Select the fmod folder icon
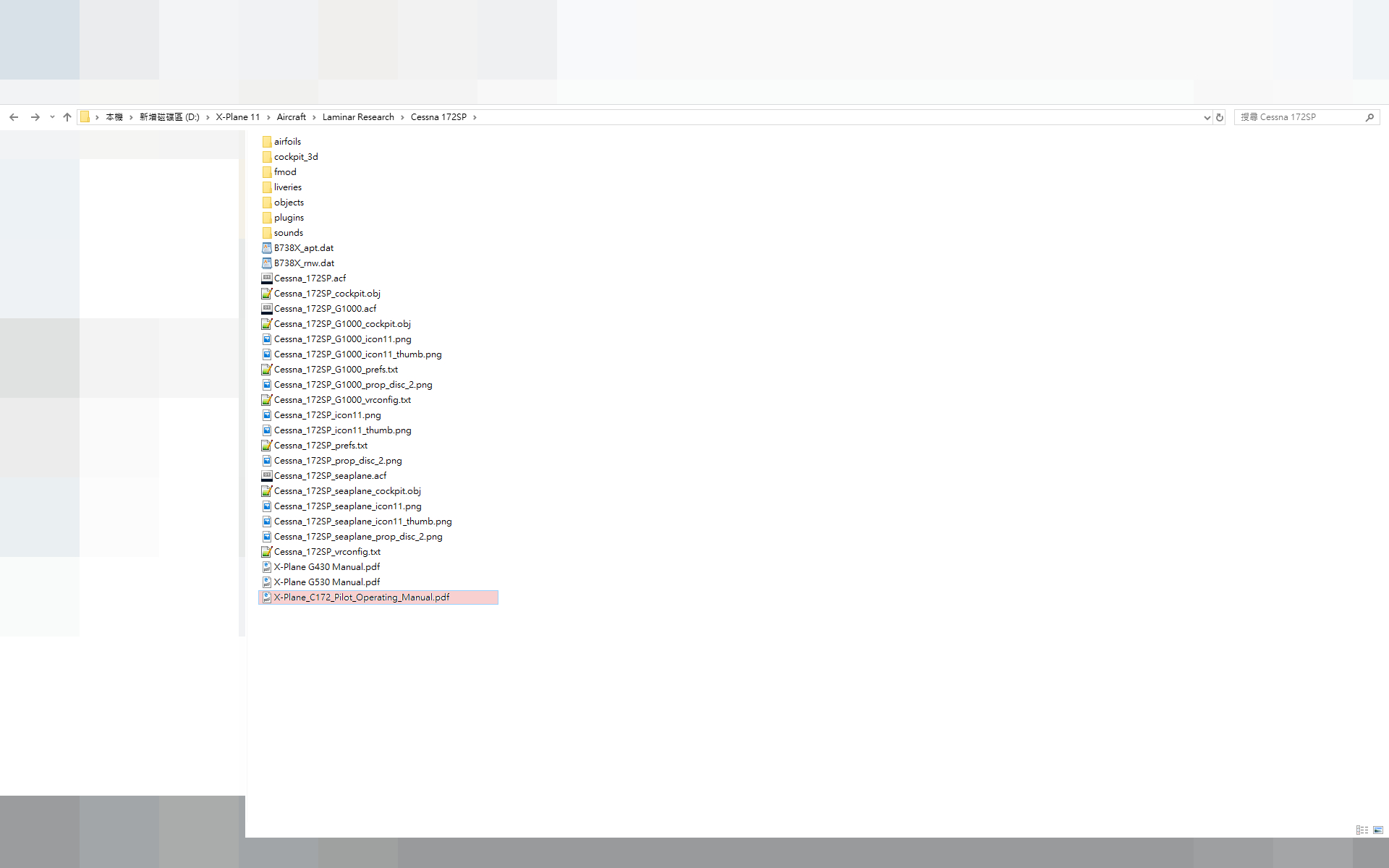 [267, 172]
